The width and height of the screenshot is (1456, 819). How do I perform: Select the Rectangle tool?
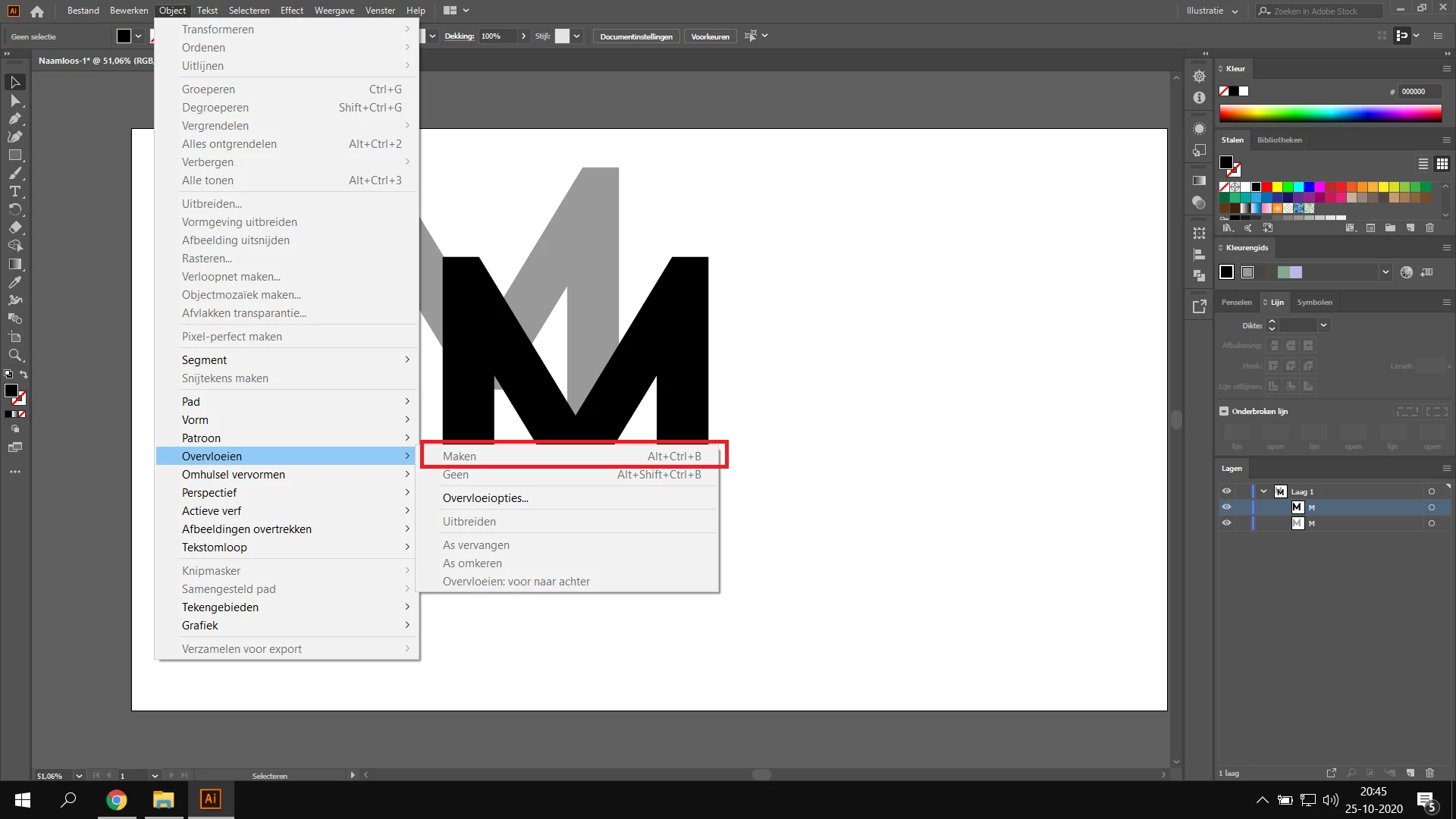pyautogui.click(x=14, y=155)
